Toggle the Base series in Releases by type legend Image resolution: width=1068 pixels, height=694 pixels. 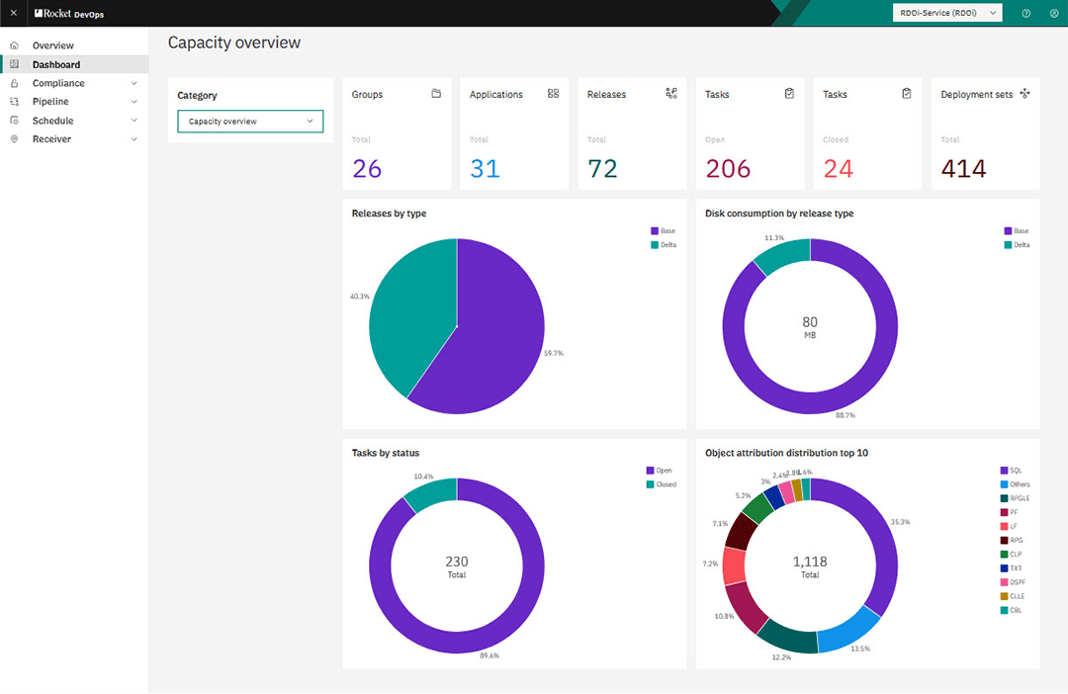(x=662, y=230)
